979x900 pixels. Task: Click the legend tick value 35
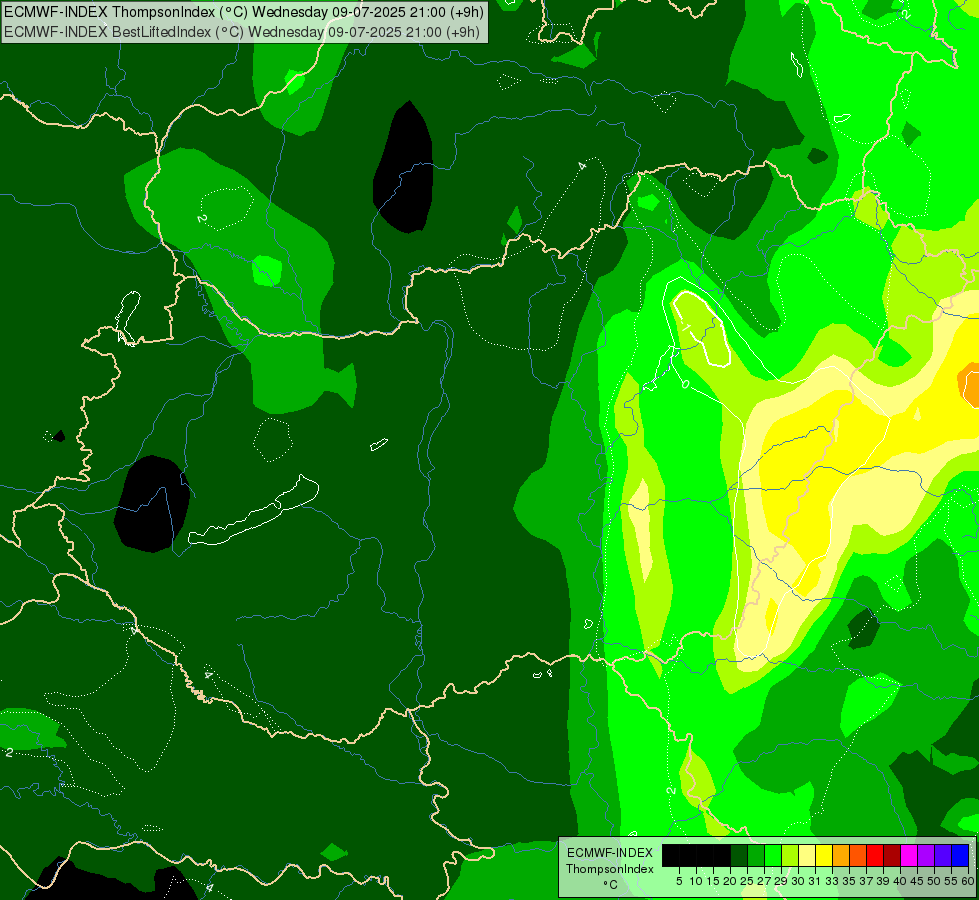[x=850, y=881]
